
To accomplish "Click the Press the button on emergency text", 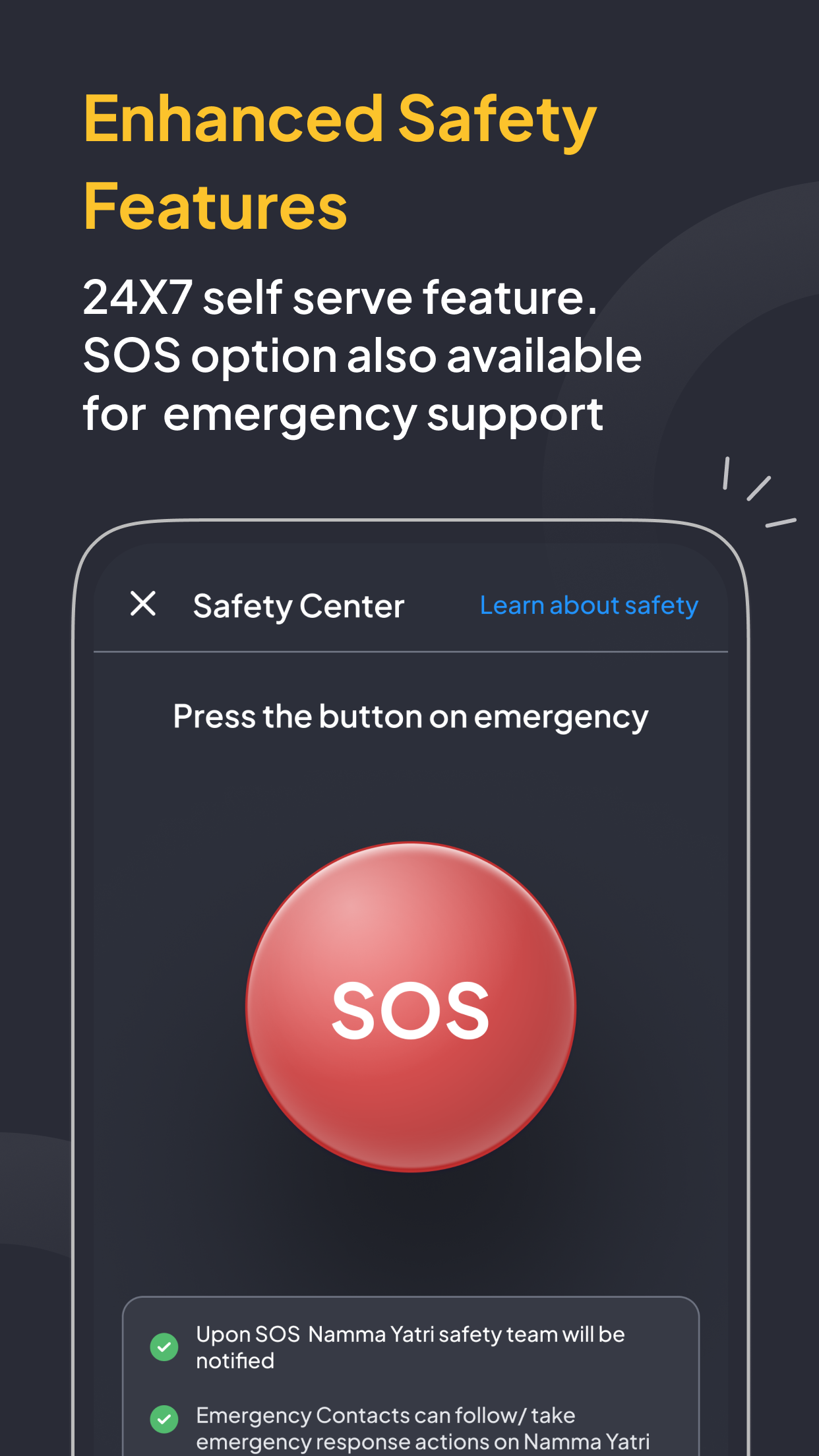I will (x=411, y=717).
